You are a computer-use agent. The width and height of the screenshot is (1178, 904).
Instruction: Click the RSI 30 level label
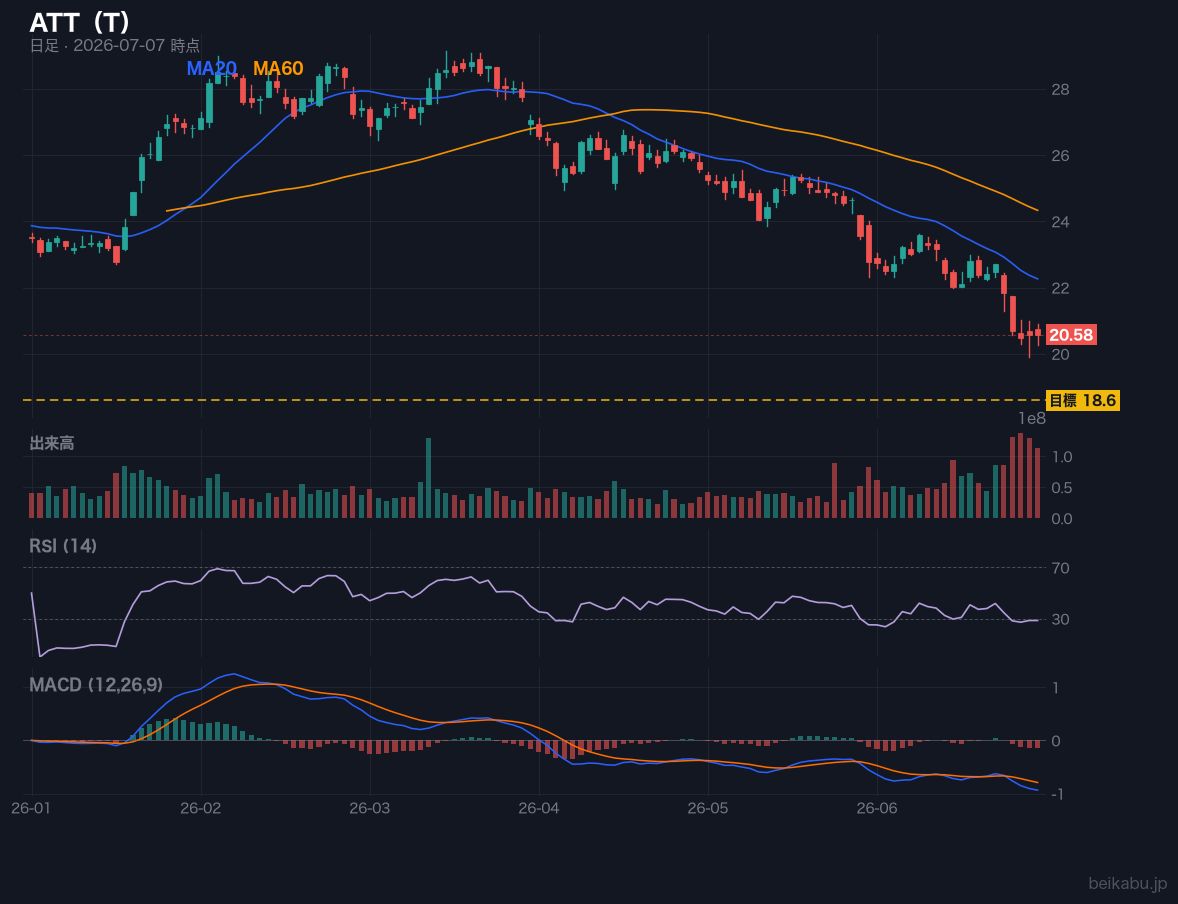pyautogui.click(x=1061, y=619)
